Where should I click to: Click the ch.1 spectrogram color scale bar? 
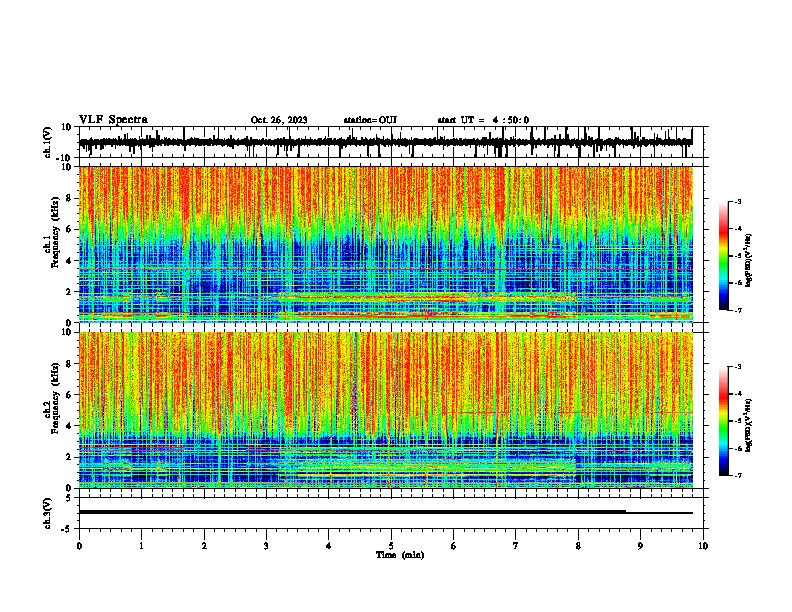click(x=724, y=256)
